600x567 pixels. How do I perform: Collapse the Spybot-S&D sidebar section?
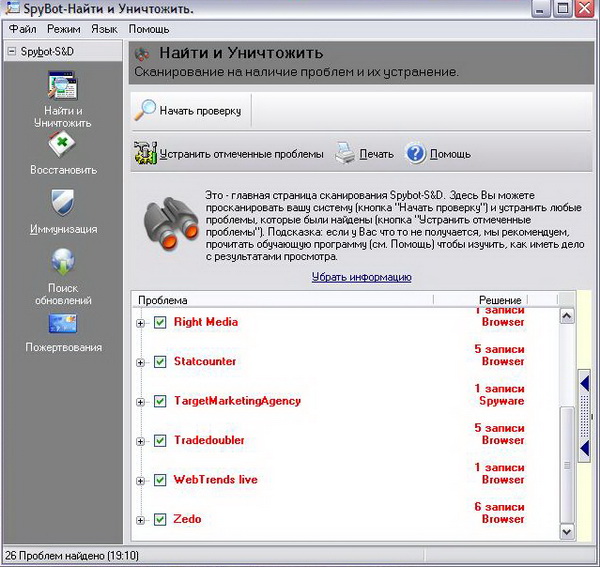(x=12, y=51)
